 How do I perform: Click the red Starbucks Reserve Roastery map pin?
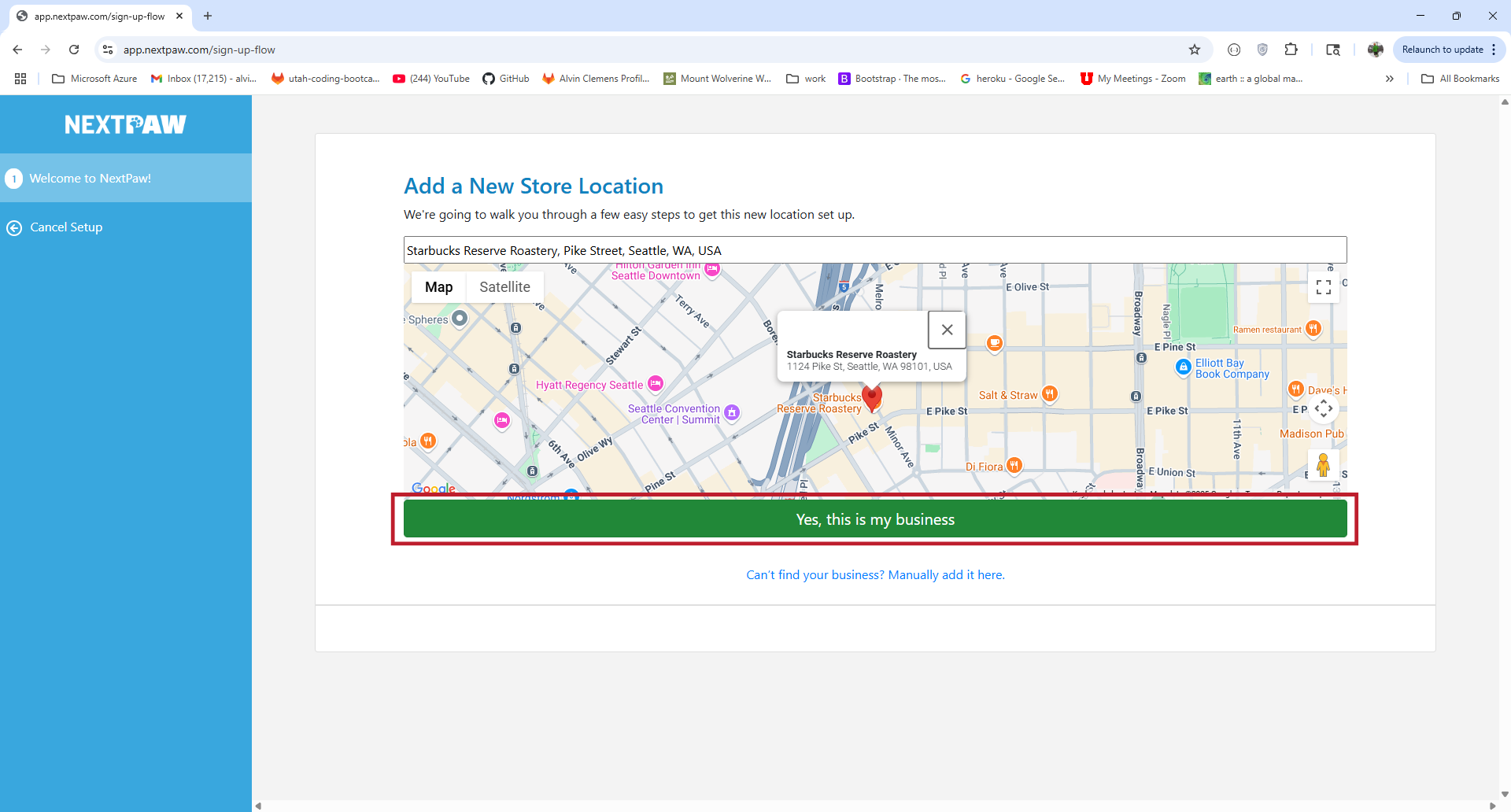pos(872,398)
